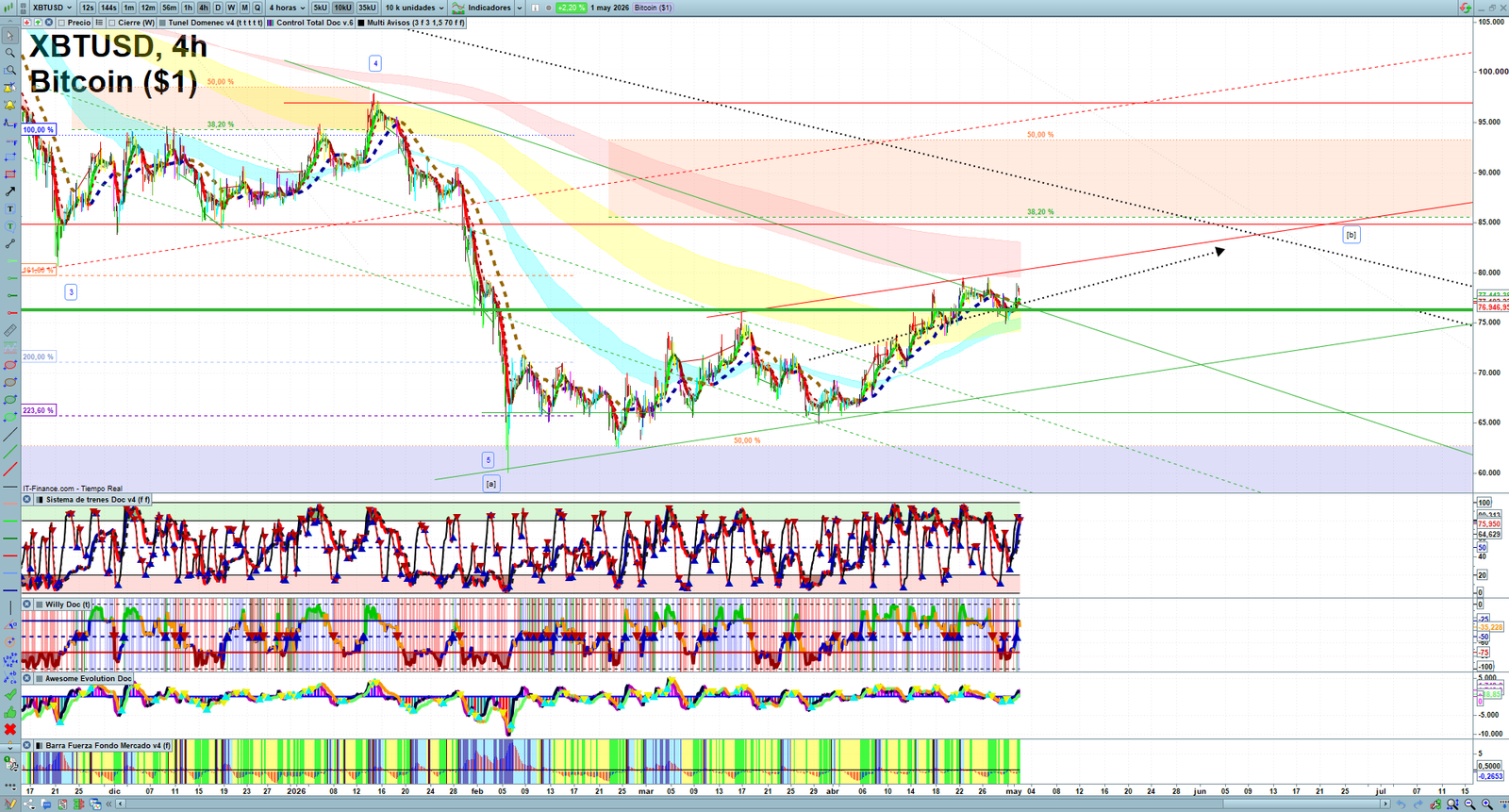Image resolution: width=1509 pixels, height=812 pixels.
Task: Toggle Willy Doc (t) visibility box
Action: [41, 605]
